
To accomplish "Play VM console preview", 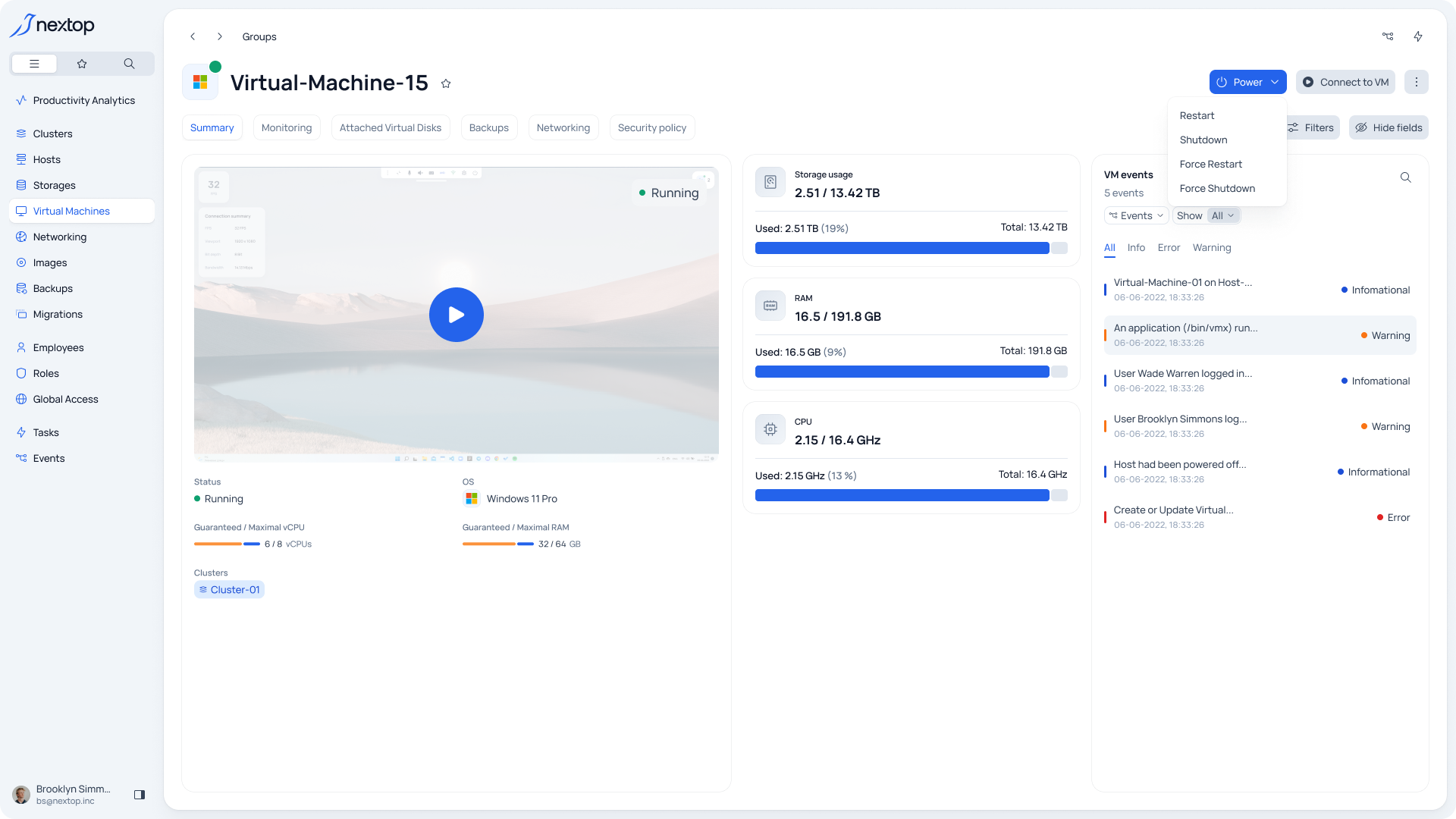I will coord(456,315).
